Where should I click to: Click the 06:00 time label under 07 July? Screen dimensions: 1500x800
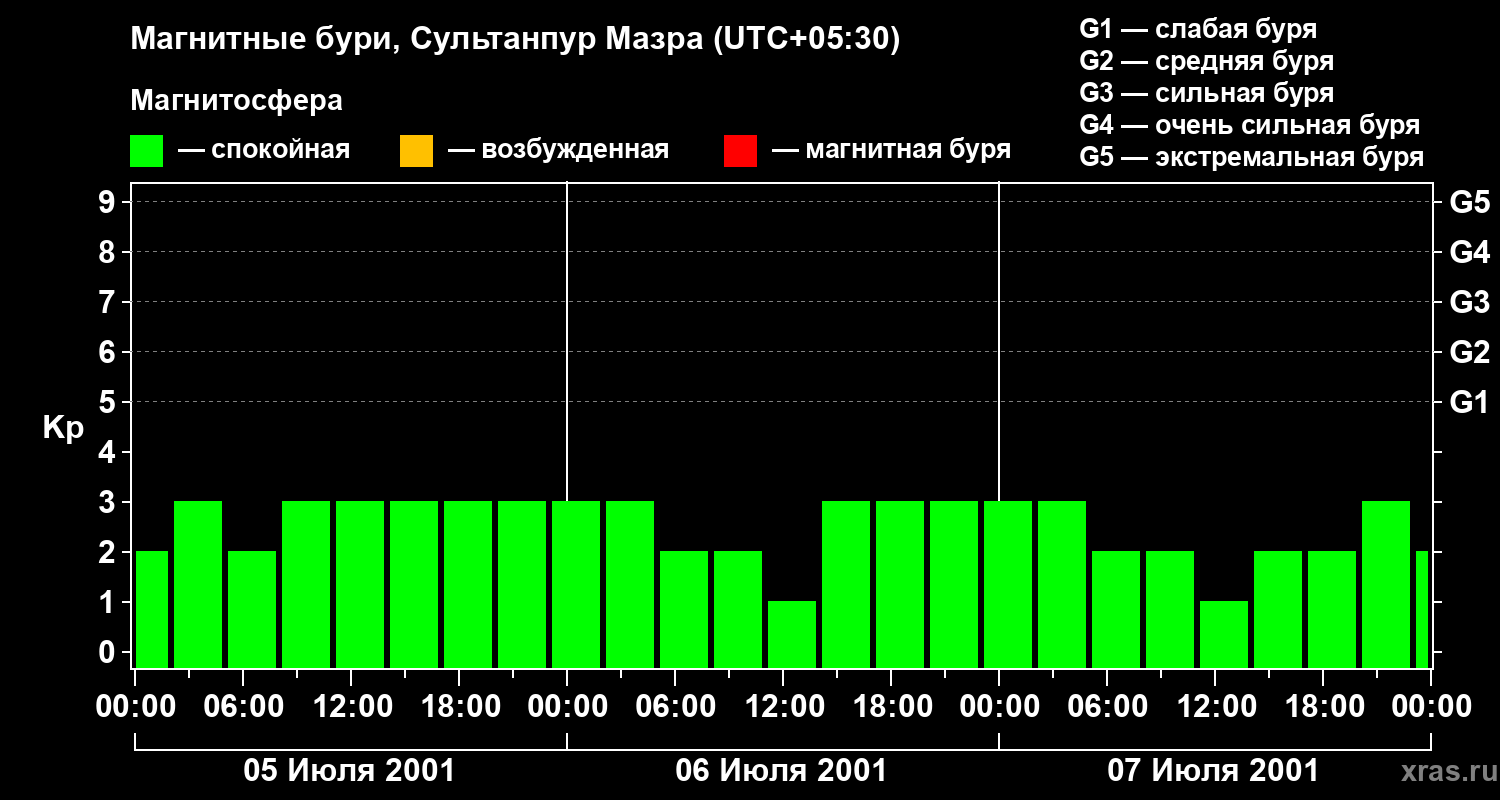1107,707
